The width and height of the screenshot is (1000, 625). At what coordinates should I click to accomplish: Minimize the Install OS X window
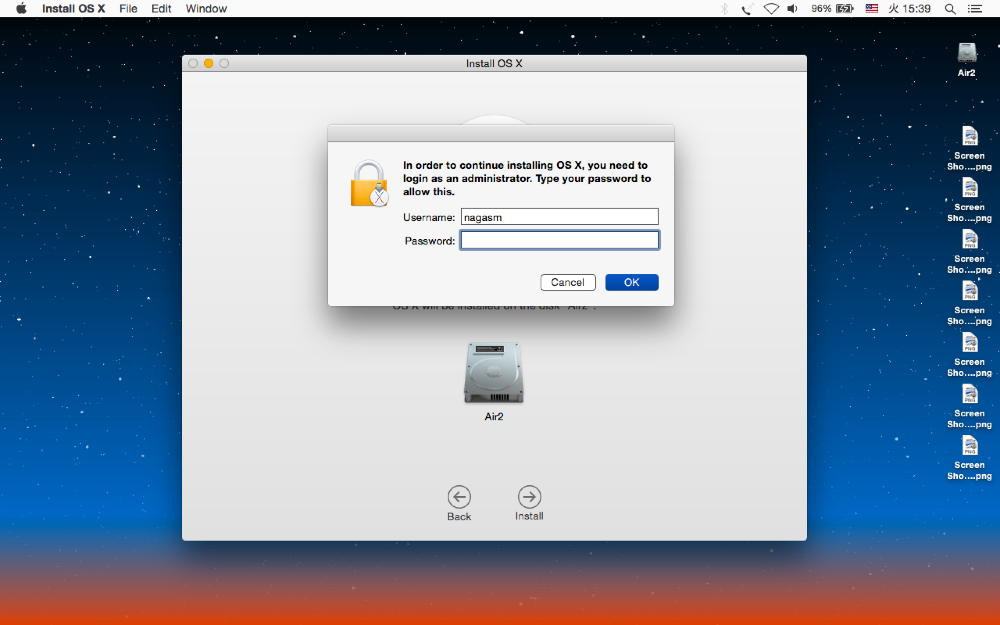tap(209, 63)
